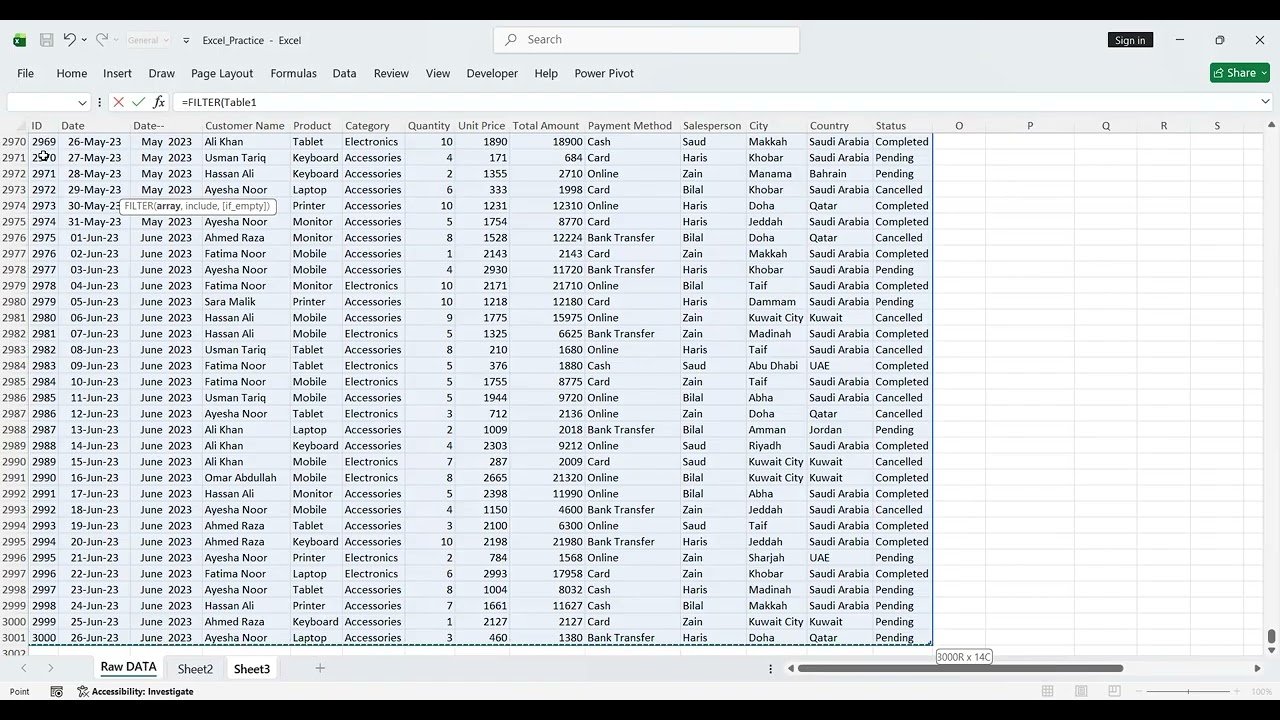
Task: Click the Redo arrow icon
Action: [101, 40]
